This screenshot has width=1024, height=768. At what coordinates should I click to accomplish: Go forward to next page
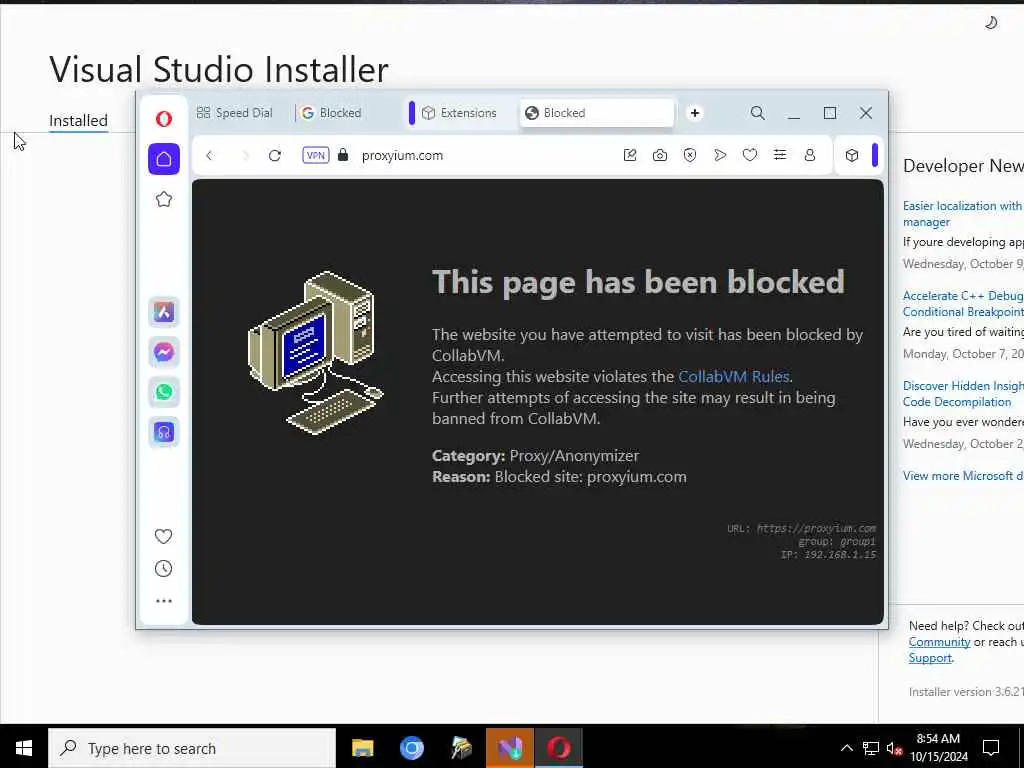coord(246,155)
